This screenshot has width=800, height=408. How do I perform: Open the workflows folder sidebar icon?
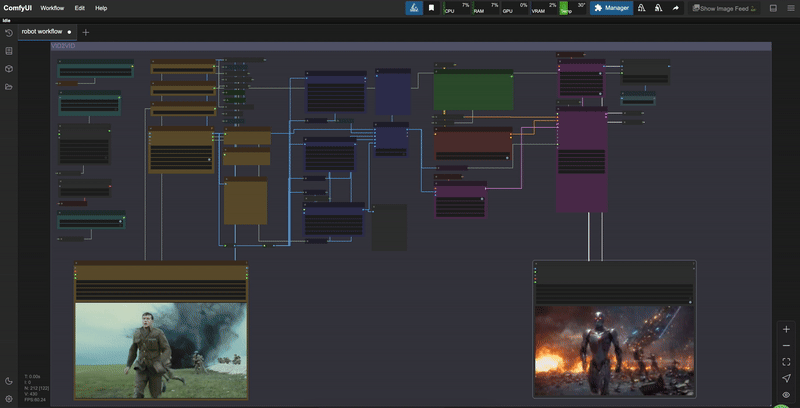[9, 87]
